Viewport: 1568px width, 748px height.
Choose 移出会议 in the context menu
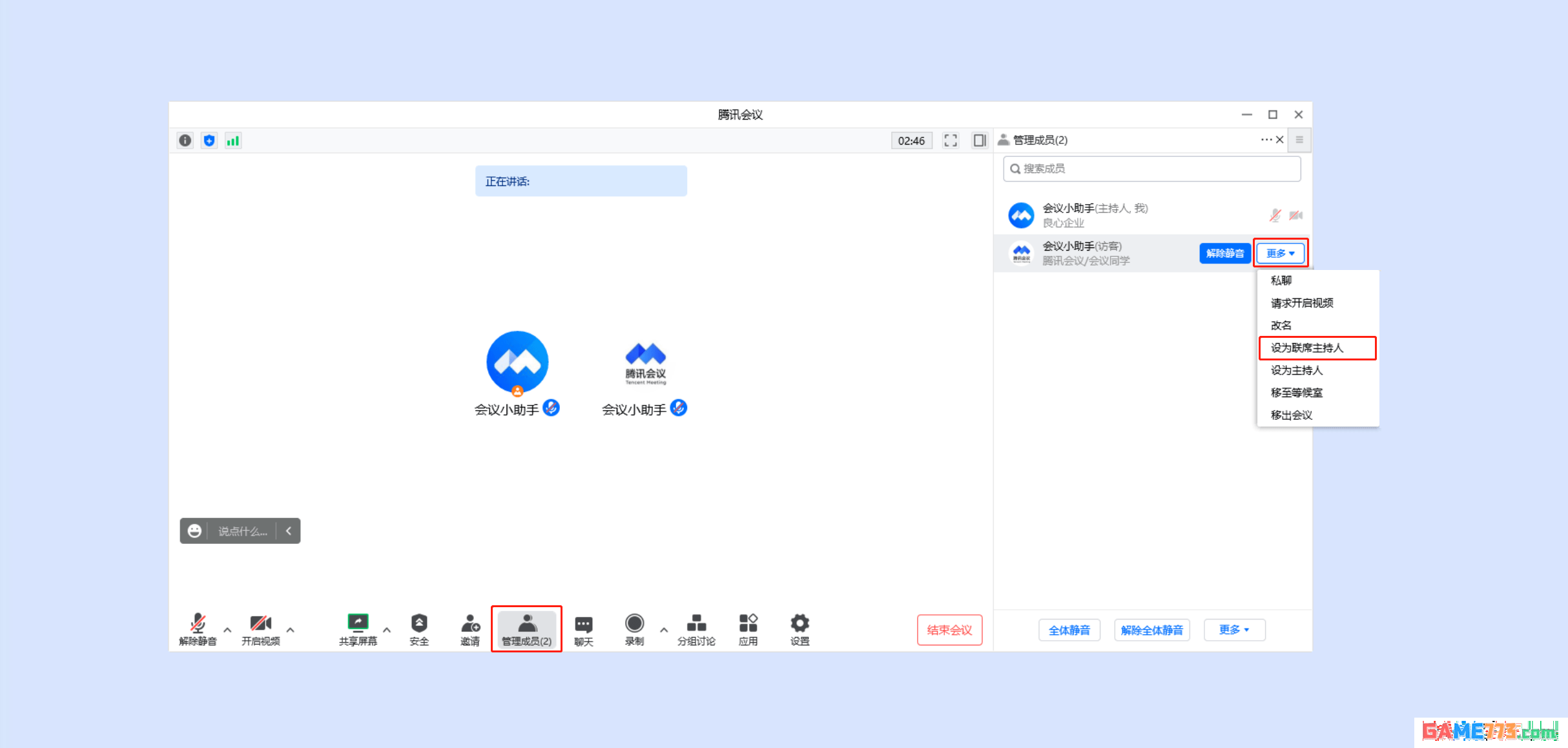(1292, 415)
